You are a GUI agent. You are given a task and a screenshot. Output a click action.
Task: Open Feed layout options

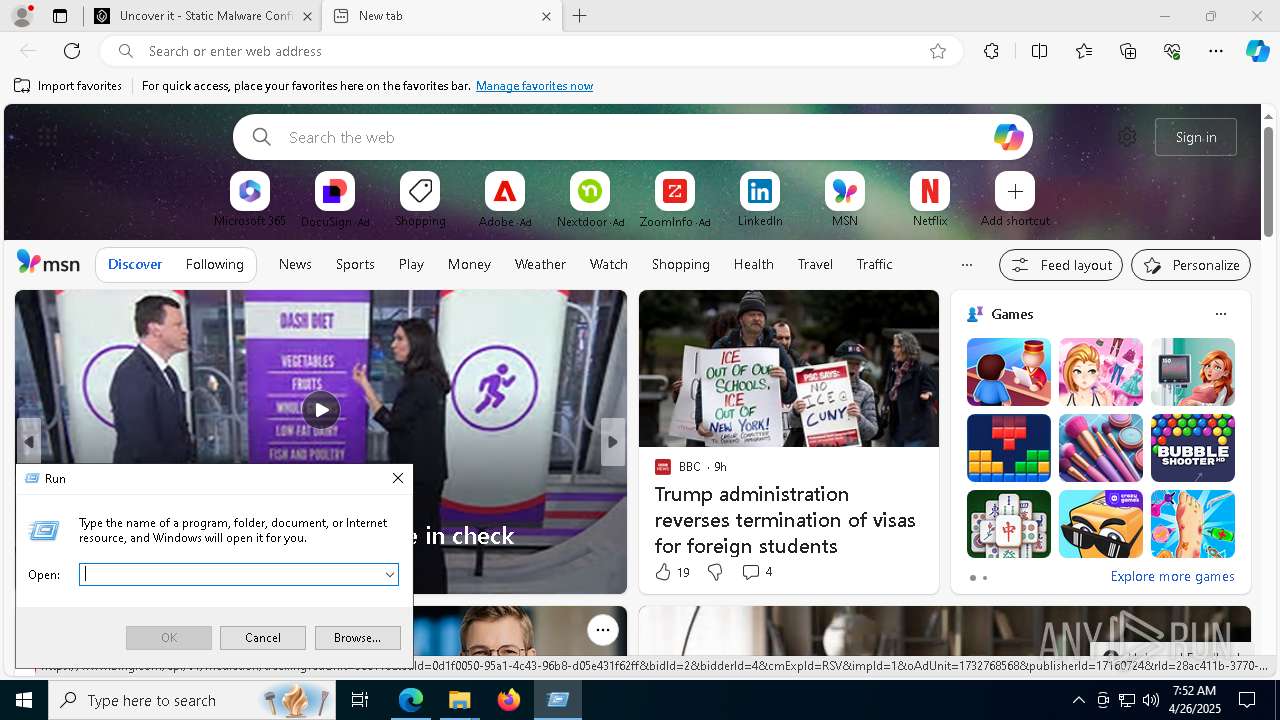click(x=1061, y=265)
